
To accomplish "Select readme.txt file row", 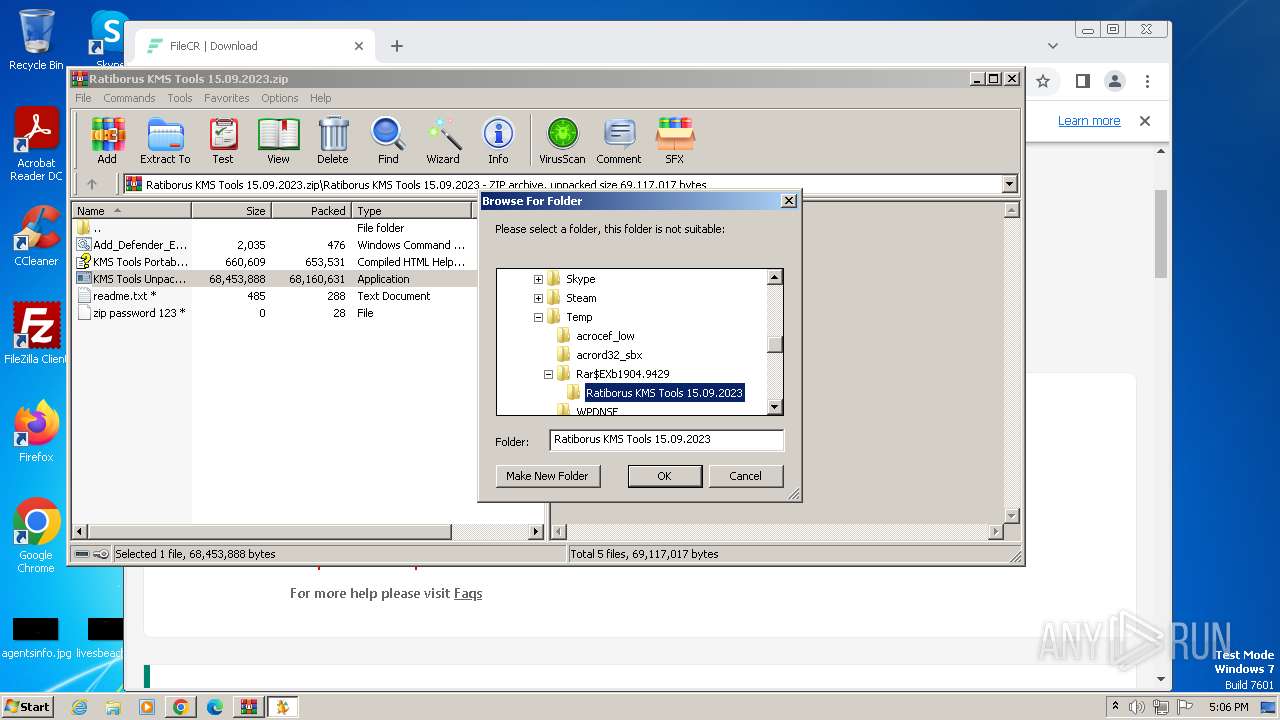I will [x=273, y=296].
